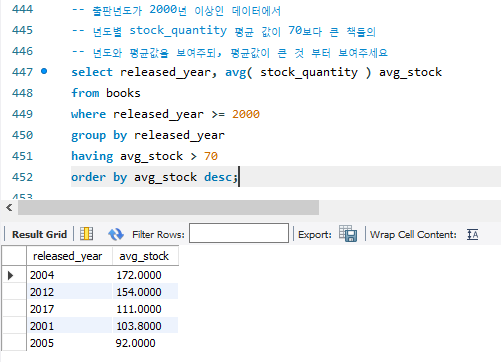Select cell with released_year 2004
Viewport: 501px width, 362px height.
70,275
